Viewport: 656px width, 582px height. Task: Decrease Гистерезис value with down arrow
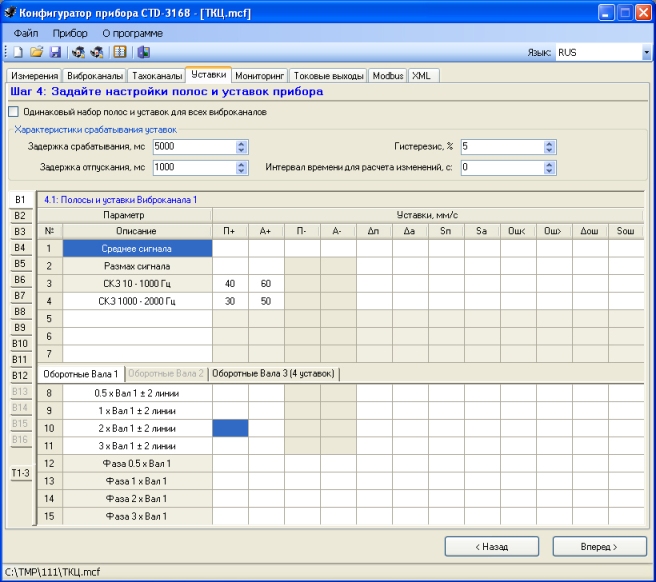549,150
